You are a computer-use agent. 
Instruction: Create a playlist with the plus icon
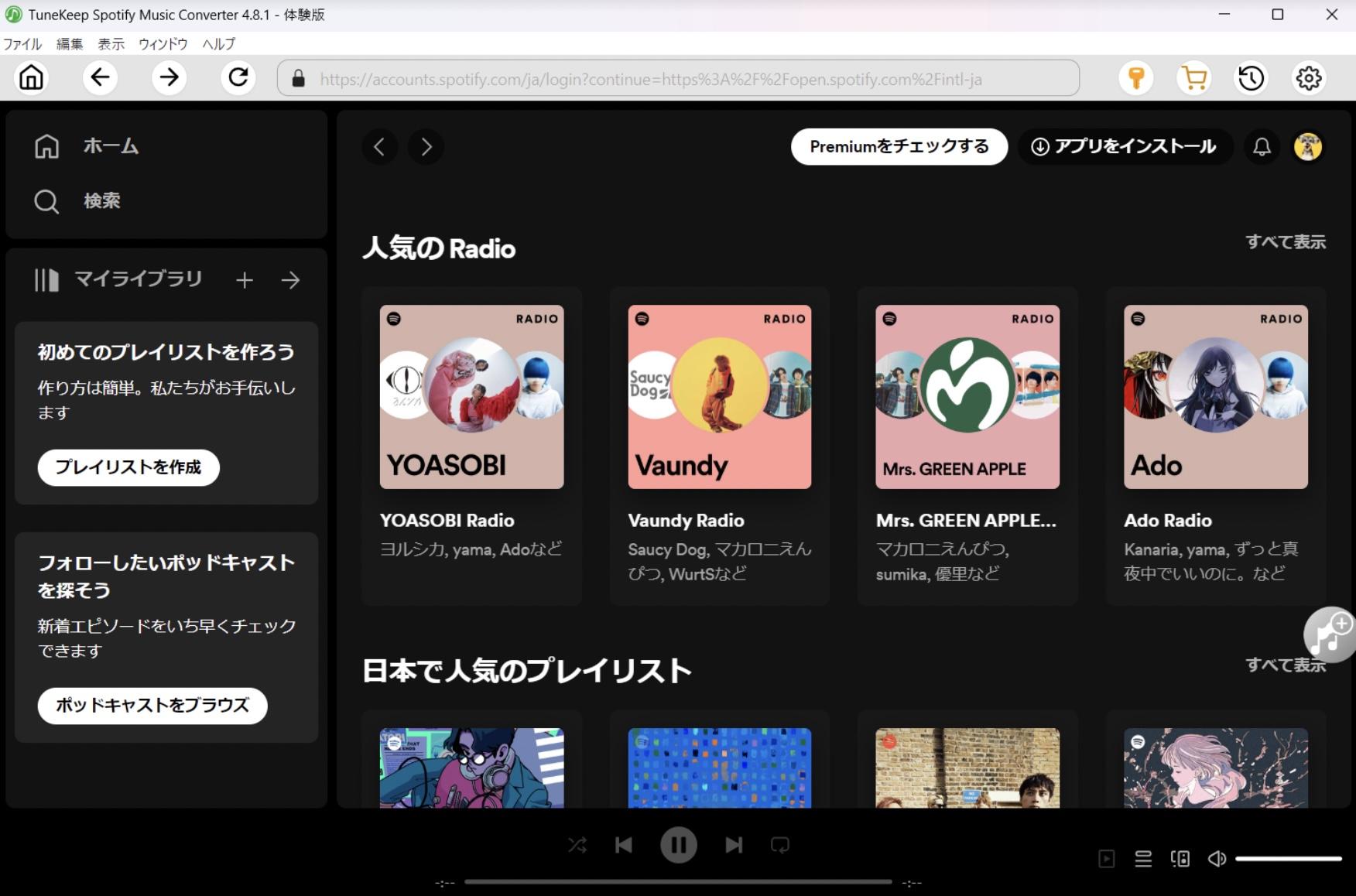click(245, 280)
